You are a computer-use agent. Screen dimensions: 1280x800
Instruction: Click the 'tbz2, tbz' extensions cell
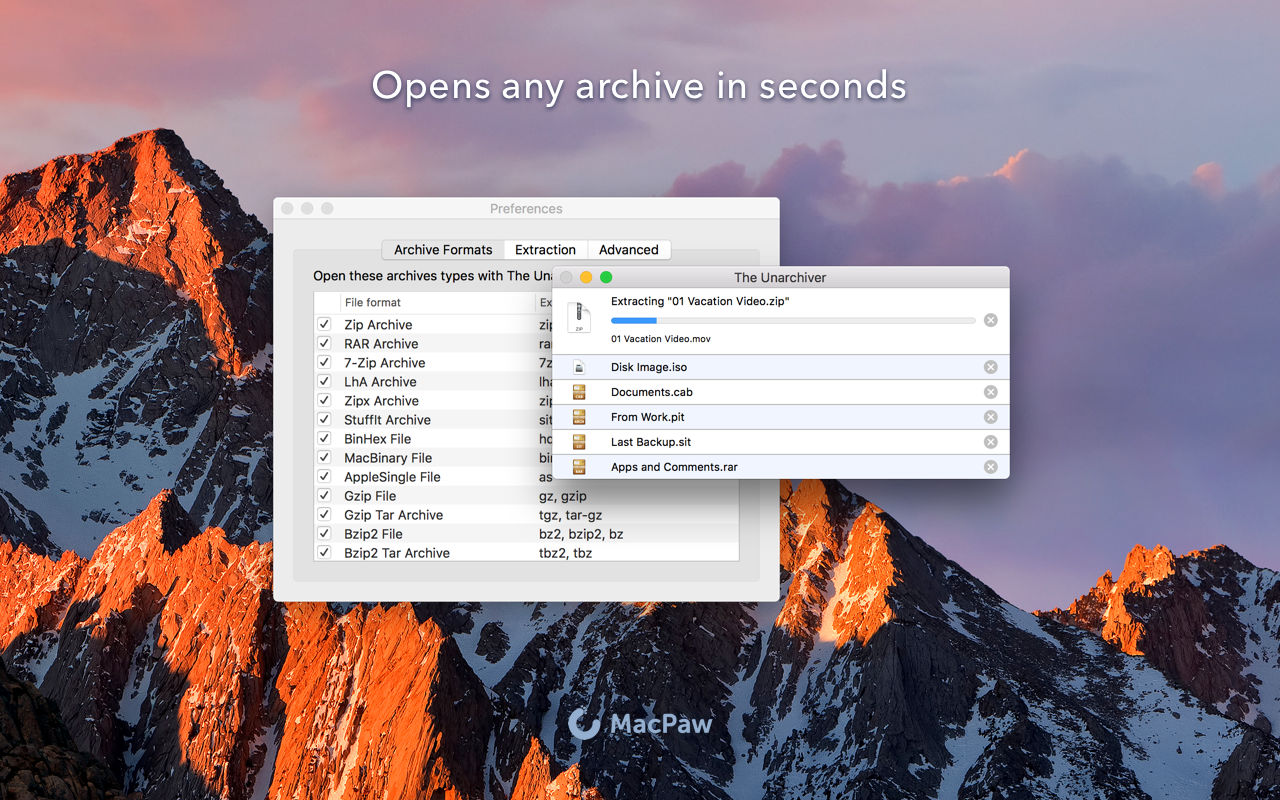(x=566, y=553)
